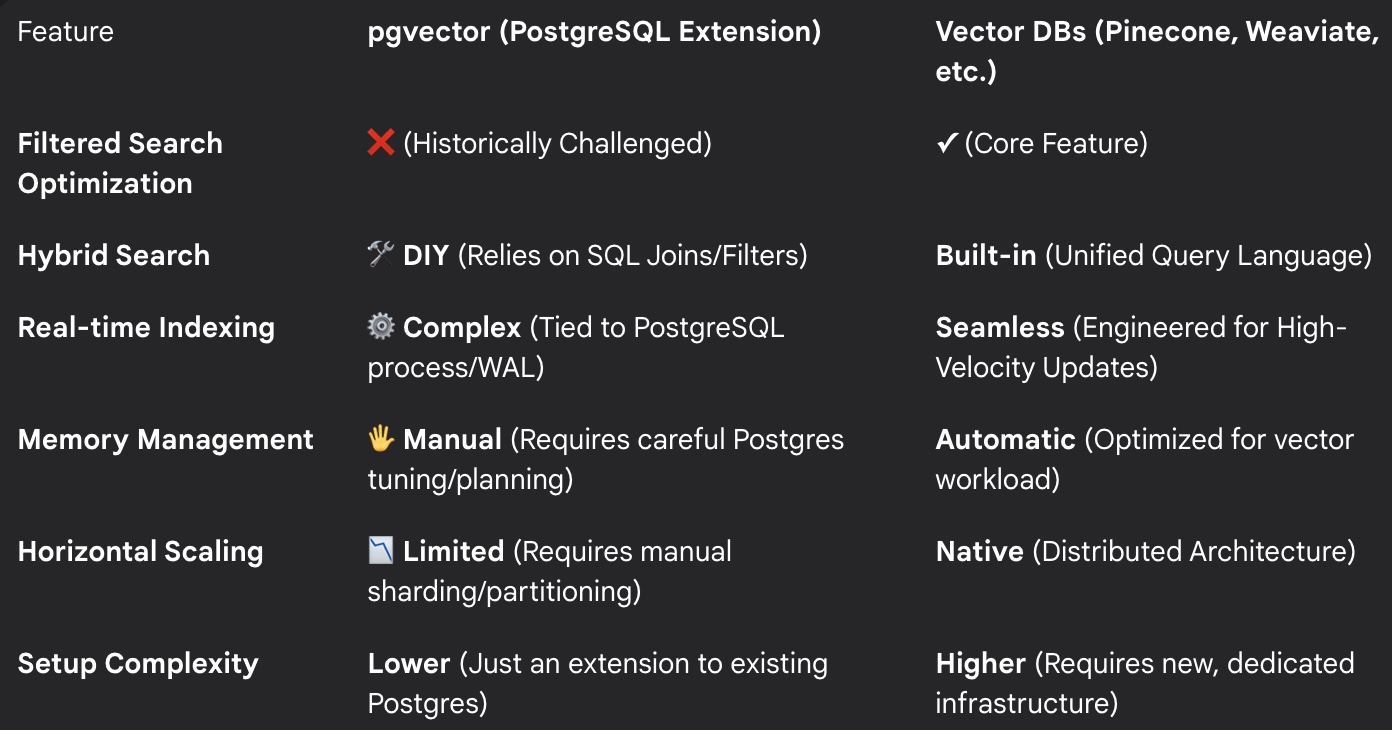Viewport: 1392px width, 730px height.
Task: Click the Vector DBs column header
Action: [1157, 52]
